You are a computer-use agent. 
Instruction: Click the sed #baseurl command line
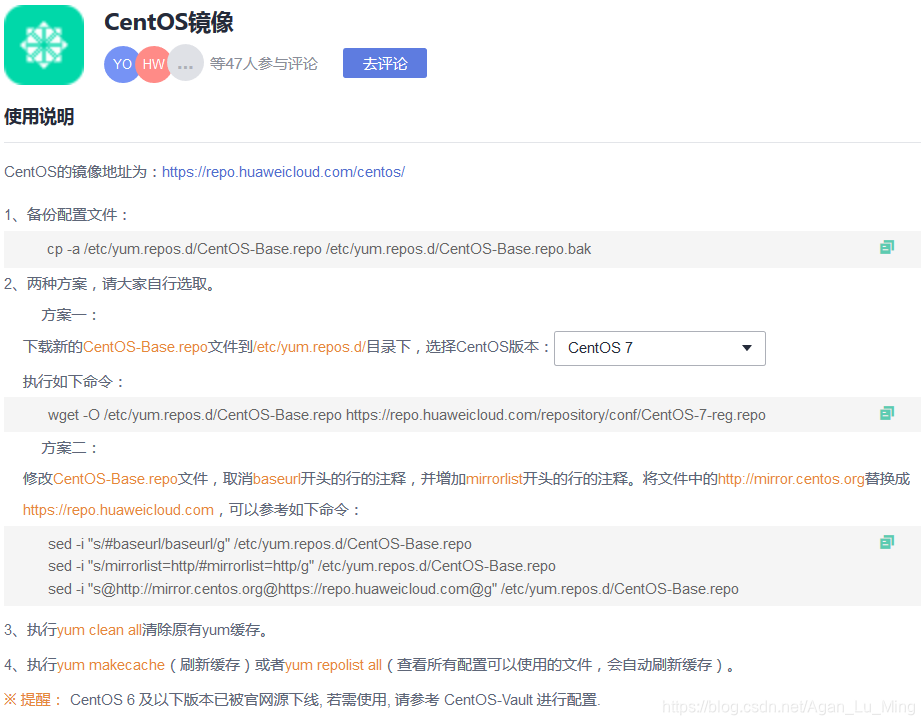(x=260, y=543)
